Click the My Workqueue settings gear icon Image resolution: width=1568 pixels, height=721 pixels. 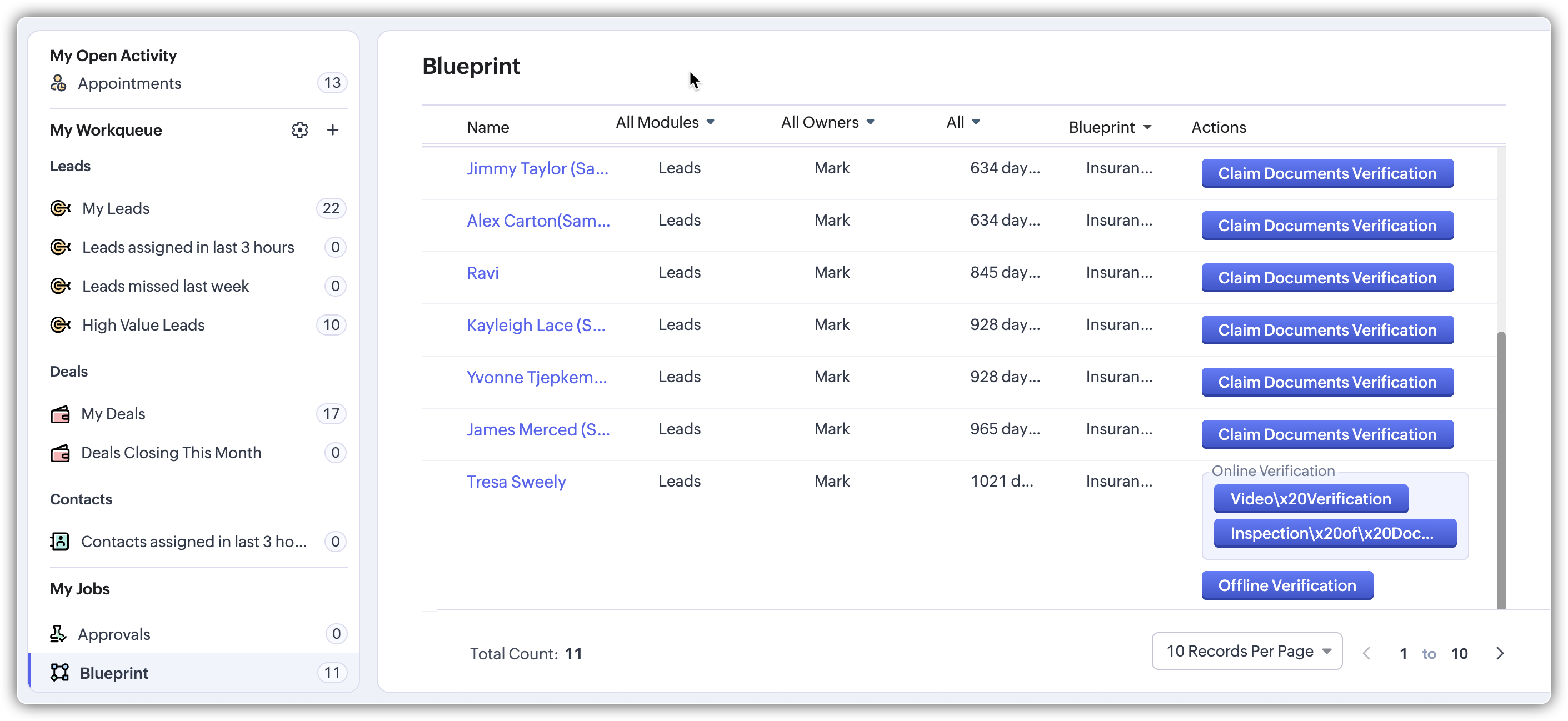point(299,129)
